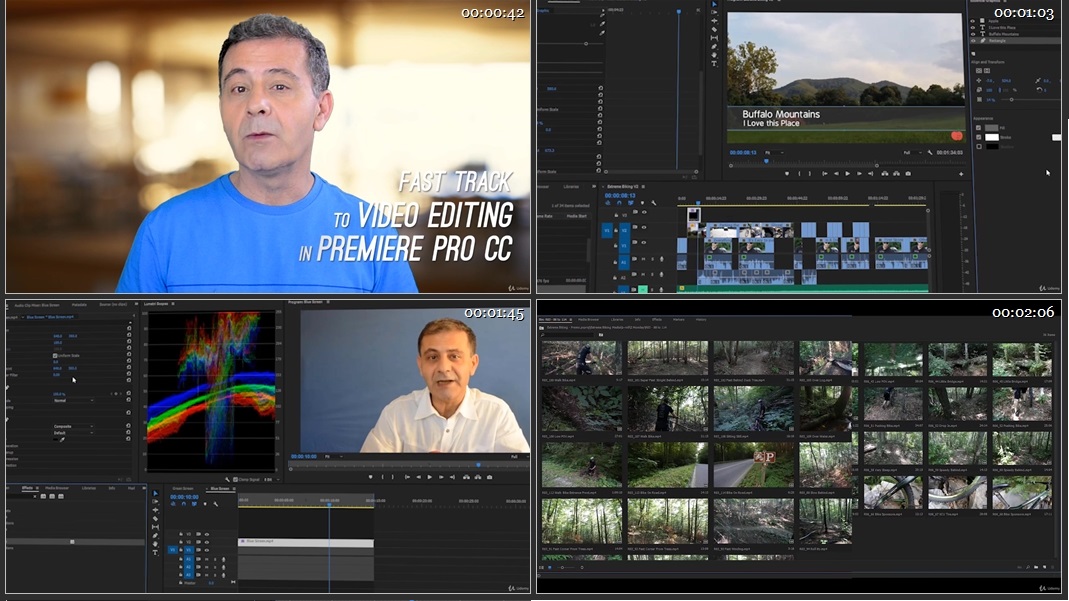Open the Lumetri Scopes panel menu
1069x601 pixels.
[173, 304]
